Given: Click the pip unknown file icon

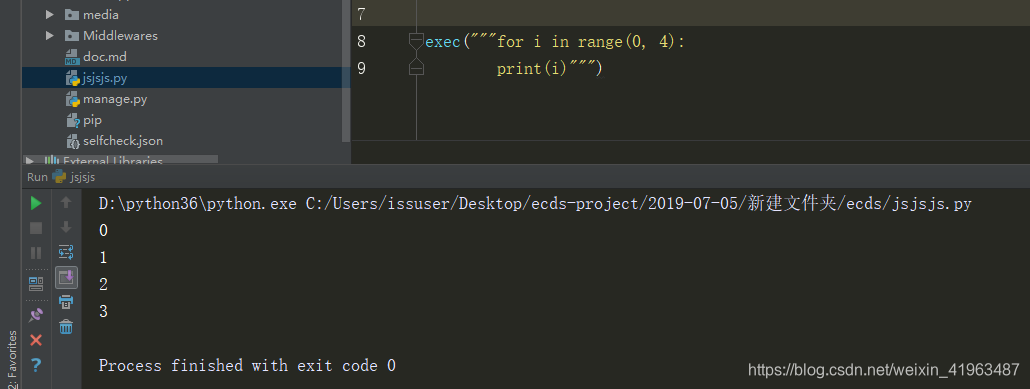Looking at the screenshot, I should [72, 120].
